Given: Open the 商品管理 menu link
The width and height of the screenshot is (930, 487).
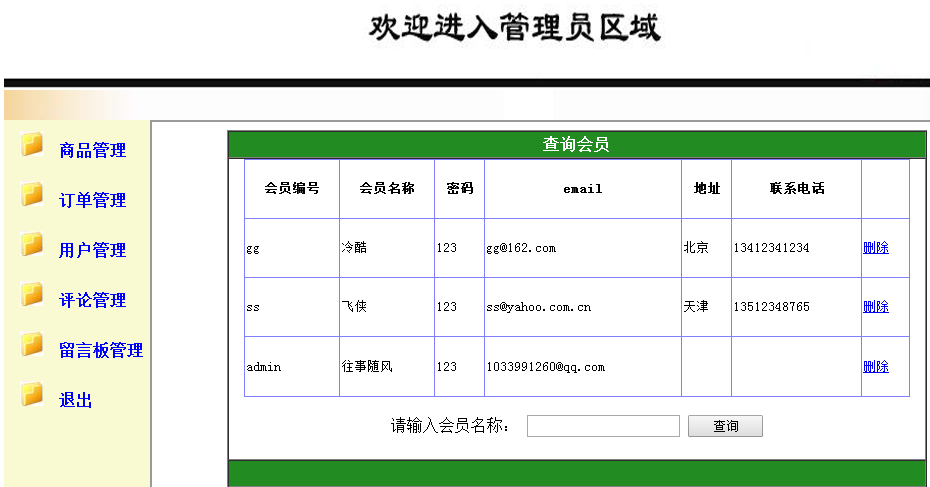Looking at the screenshot, I should (x=93, y=150).
